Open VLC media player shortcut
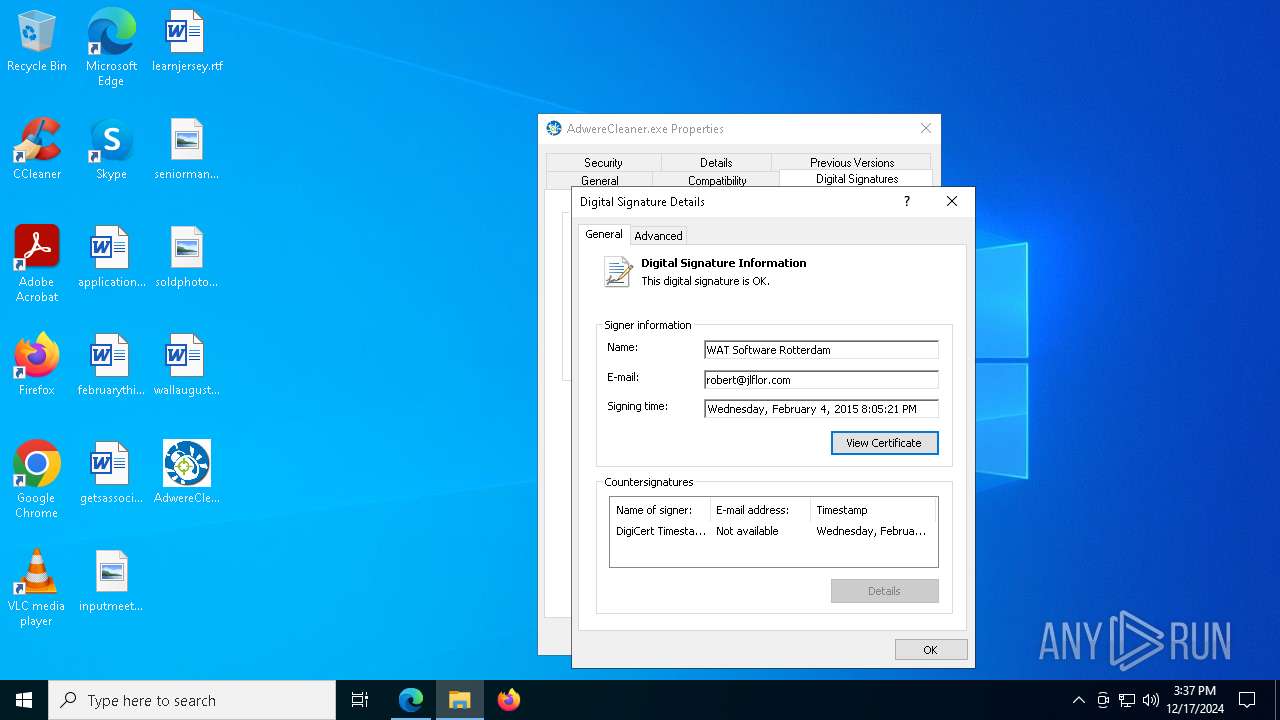Image resolution: width=1280 pixels, height=720 pixels. (x=37, y=587)
